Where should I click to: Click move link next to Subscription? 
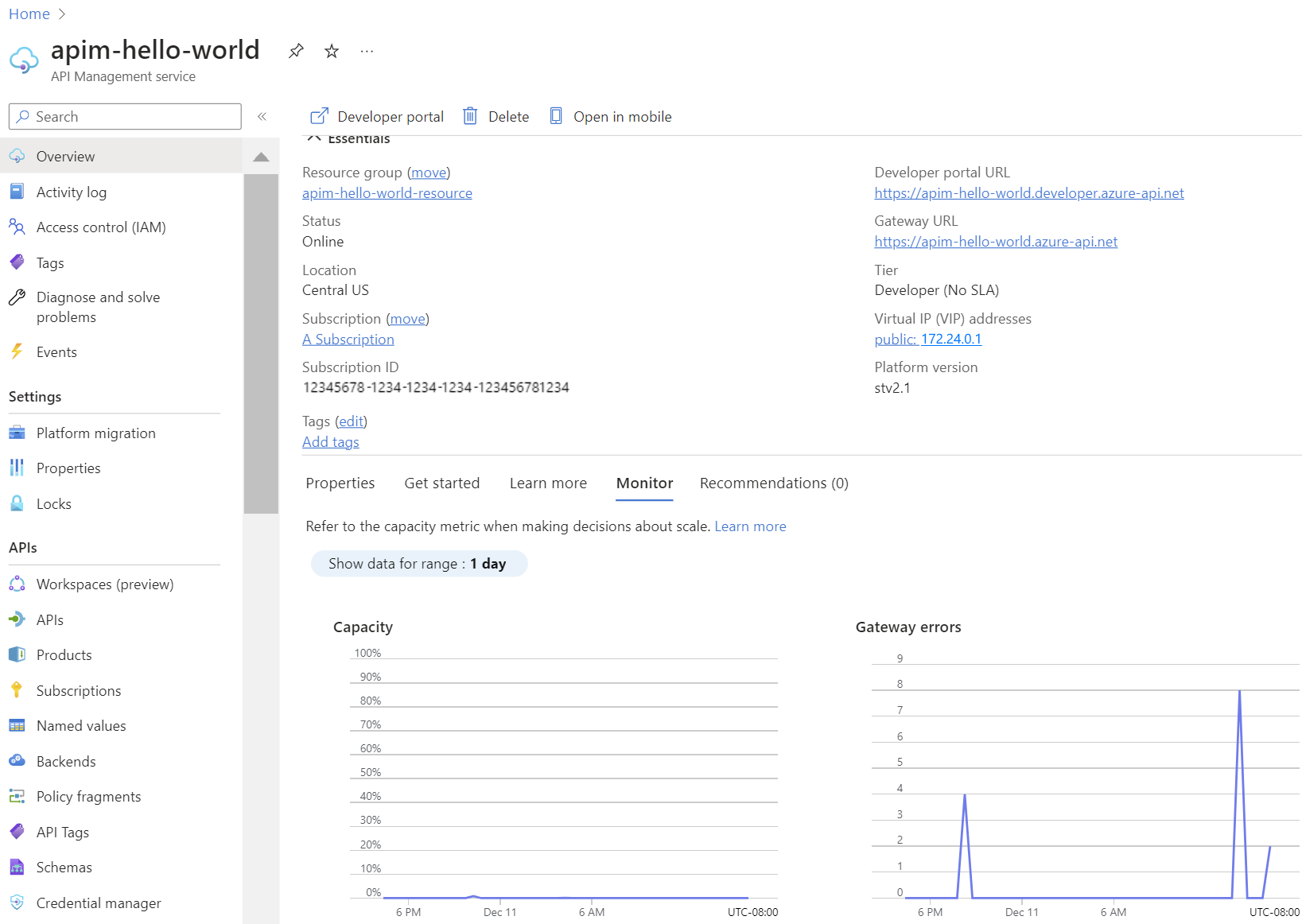tap(408, 319)
